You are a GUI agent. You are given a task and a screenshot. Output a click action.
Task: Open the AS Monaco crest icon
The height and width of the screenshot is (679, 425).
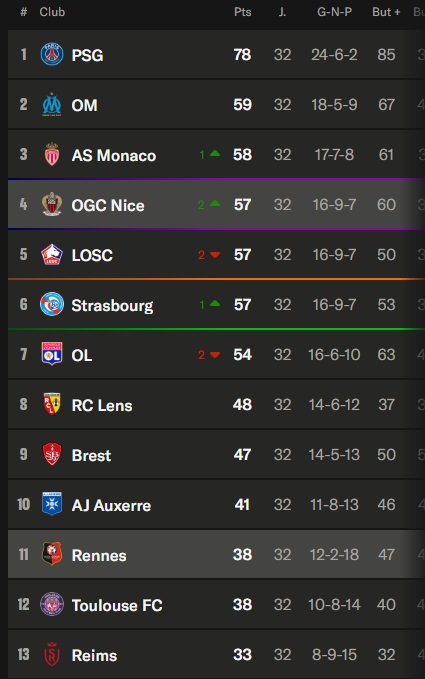point(52,155)
